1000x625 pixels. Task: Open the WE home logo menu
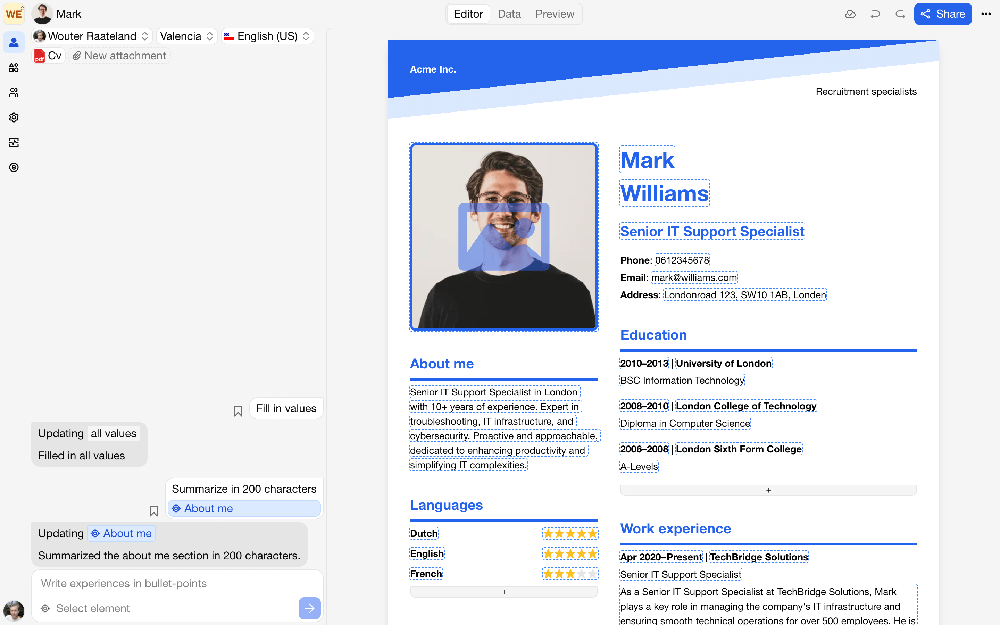13,13
